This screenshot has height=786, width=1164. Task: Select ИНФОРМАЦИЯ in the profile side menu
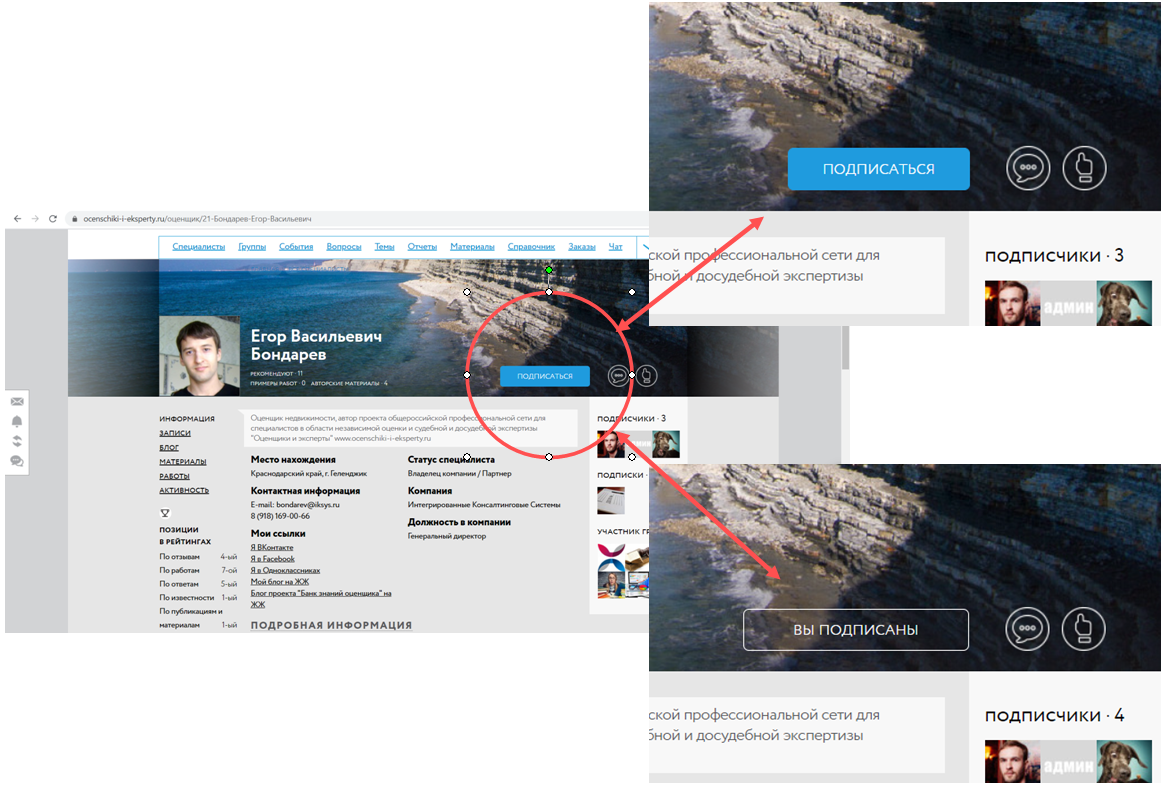pyautogui.click(x=187, y=419)
